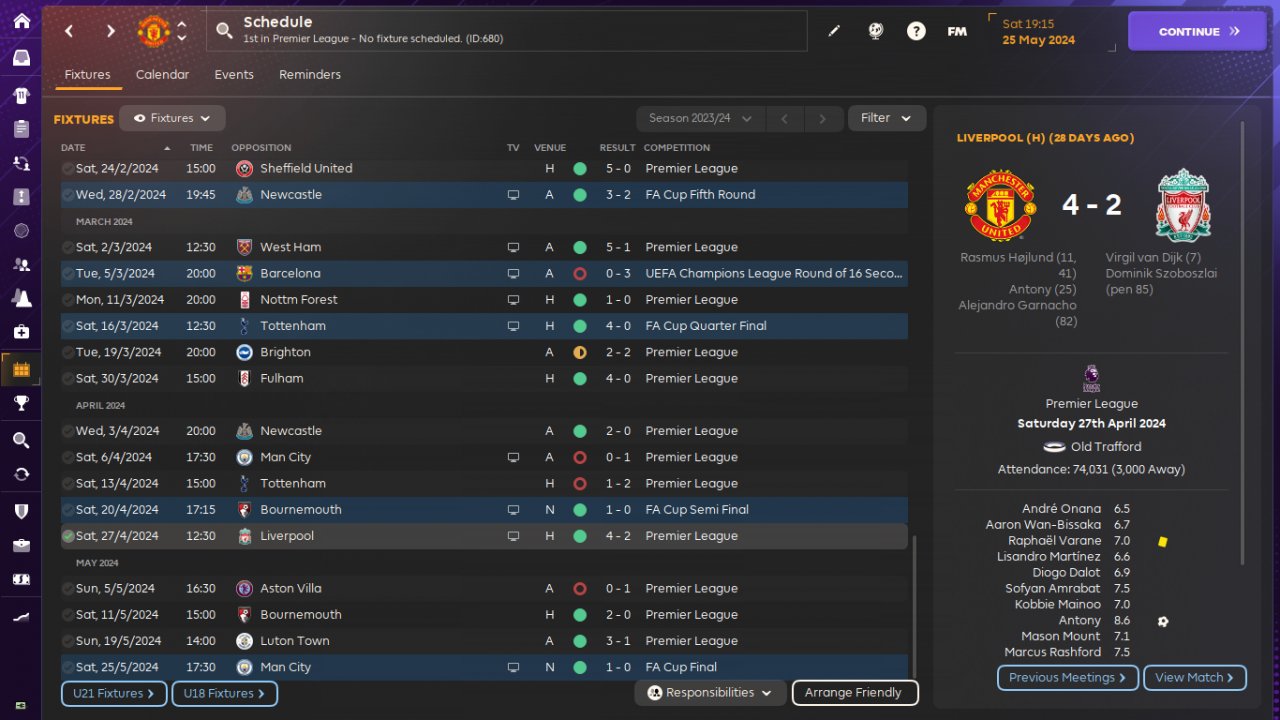1280x720 pixels.
Task: Open the Scouting magnifier icon in sidebar
Action: click(21, 440)
